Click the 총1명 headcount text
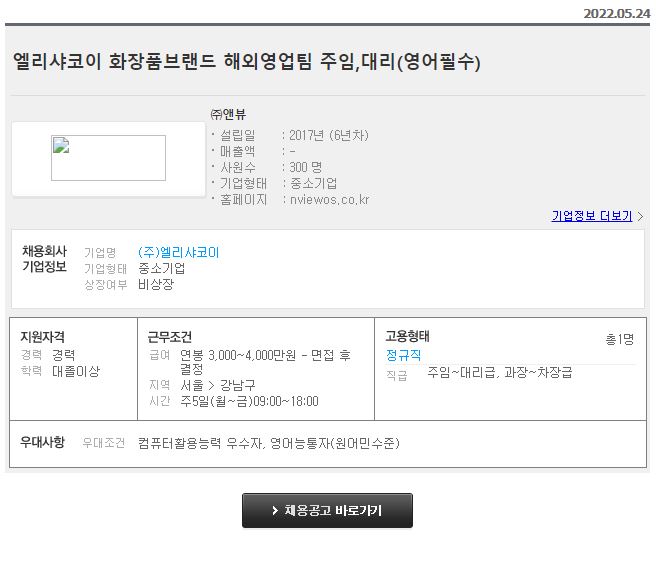Image resolution: width=656 pixels, height=566 pixels. 620,339
